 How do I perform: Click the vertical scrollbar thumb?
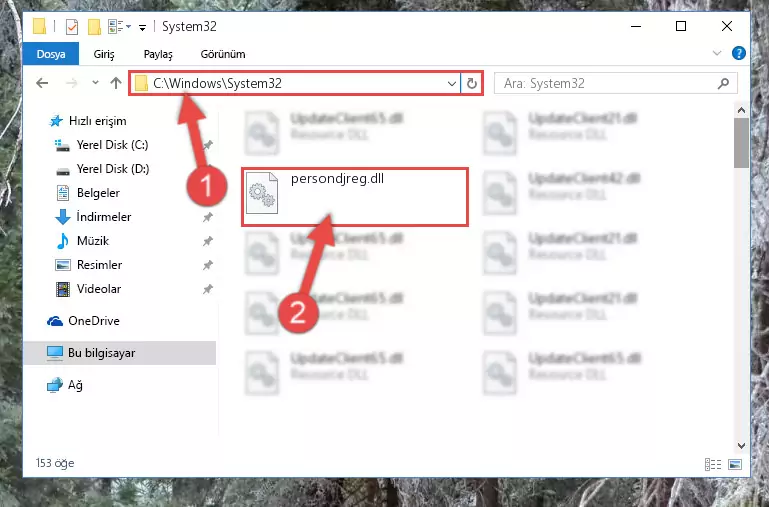pos(741,143)
